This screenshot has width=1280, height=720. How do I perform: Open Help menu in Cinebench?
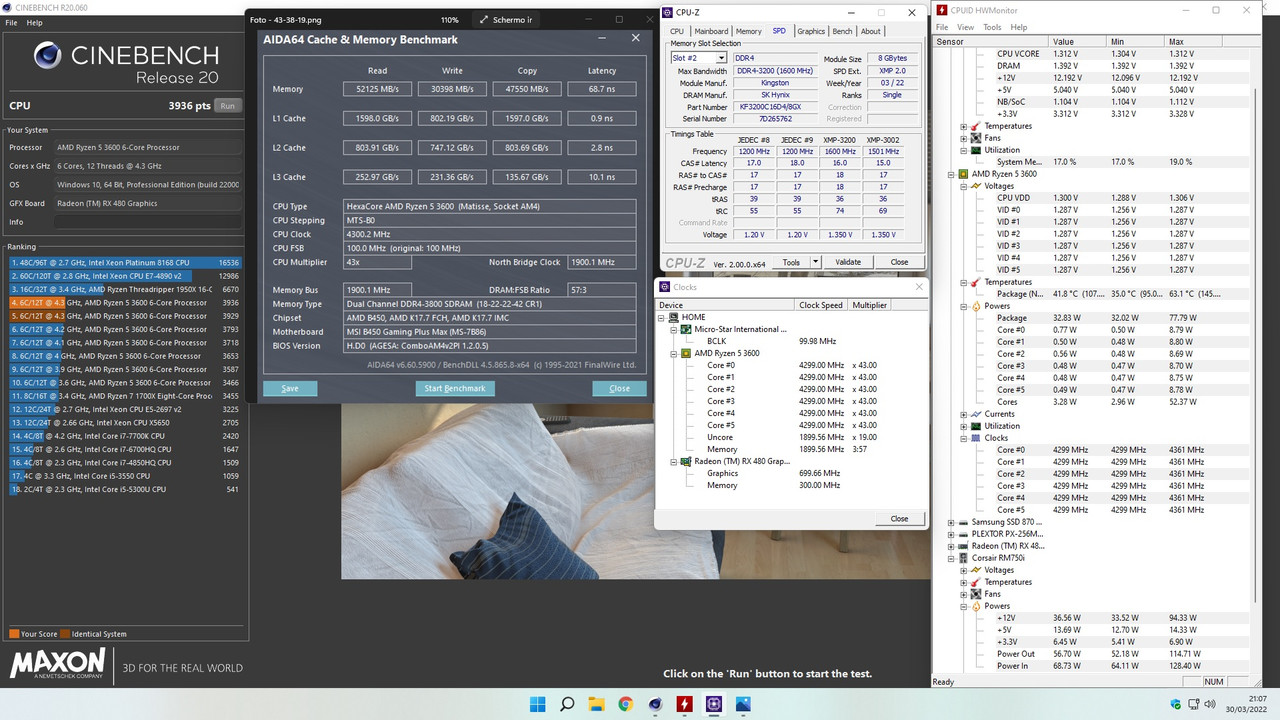point(34,22)
